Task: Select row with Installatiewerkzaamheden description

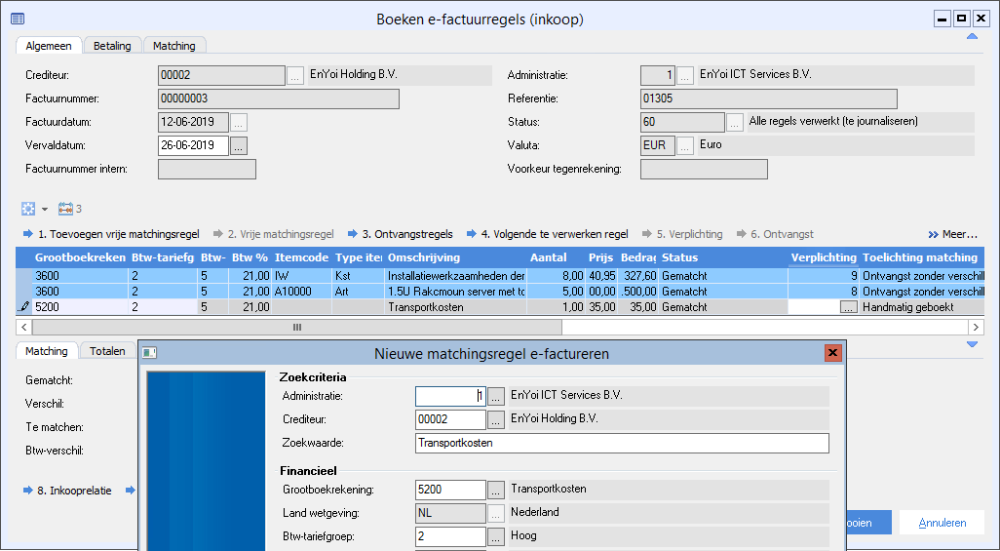Action: [x=500, y=276]
